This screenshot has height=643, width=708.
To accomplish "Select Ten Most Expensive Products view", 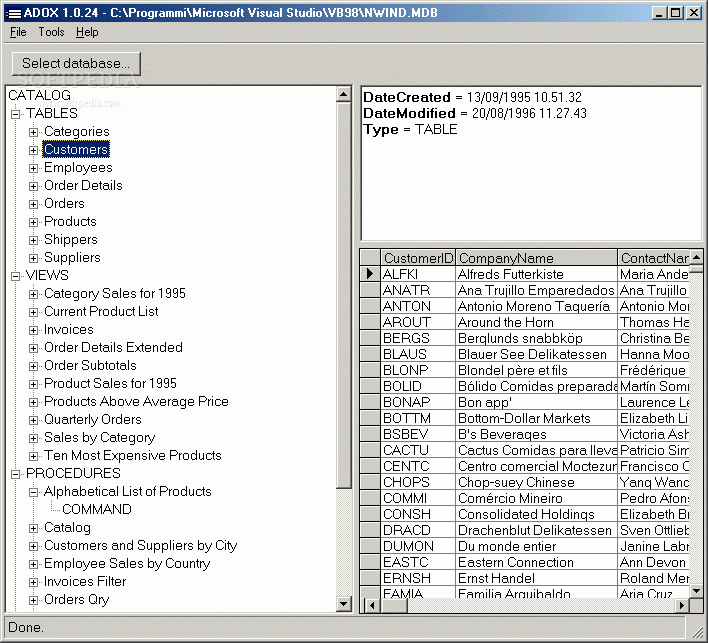I will [x=133, y=456].
